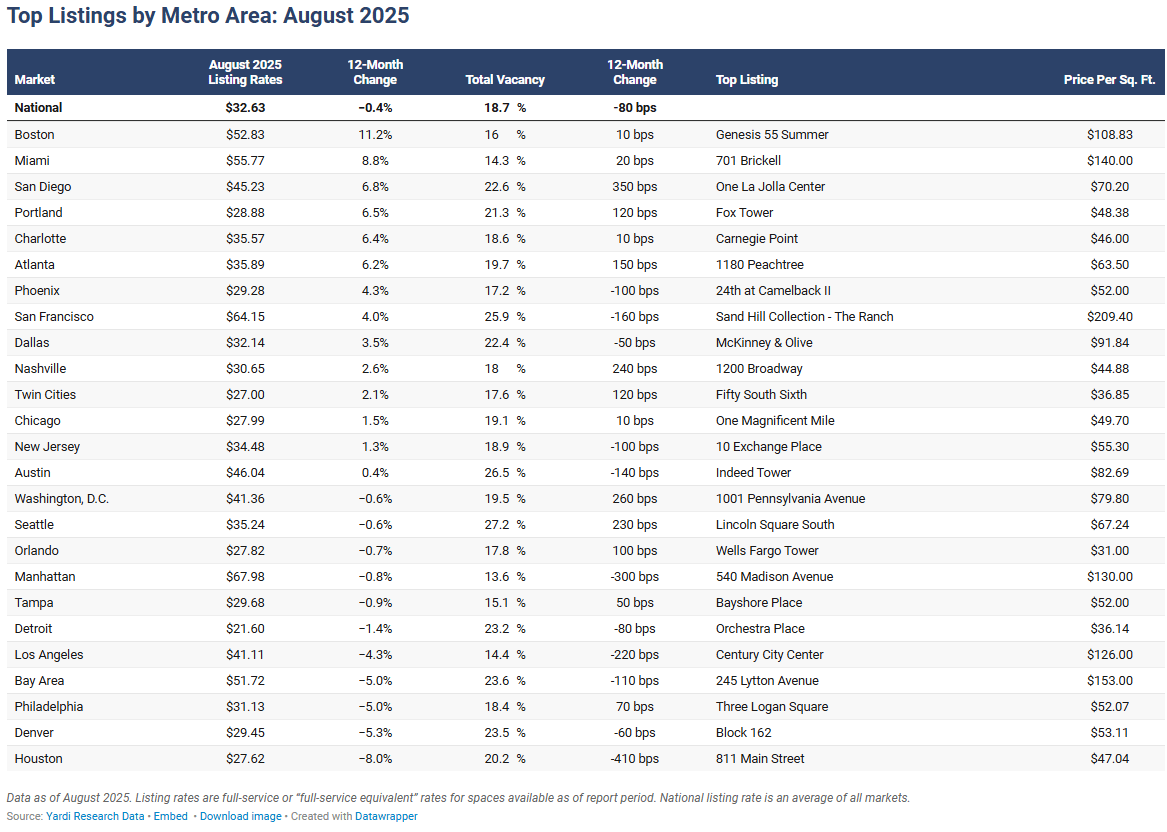This screenshot has width=1167, height=832.
Task: Click the 701 Brickell top listing
Action: click(x=748, y=161)
